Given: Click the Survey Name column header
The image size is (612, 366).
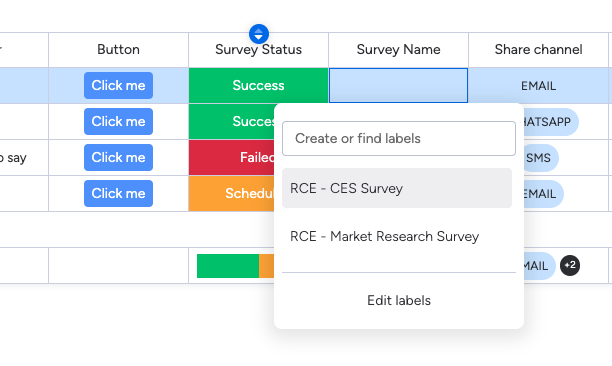Looking at the screenshot, I should (x=399, y=50).
